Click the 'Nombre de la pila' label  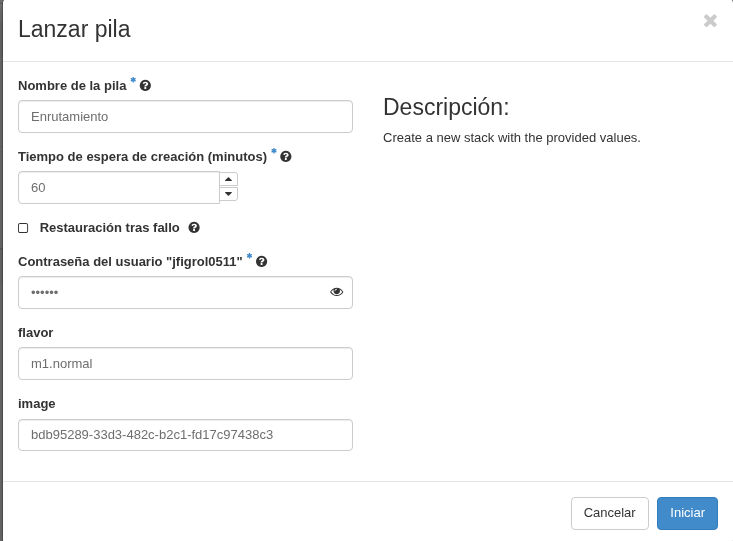[x=72, y=86]
